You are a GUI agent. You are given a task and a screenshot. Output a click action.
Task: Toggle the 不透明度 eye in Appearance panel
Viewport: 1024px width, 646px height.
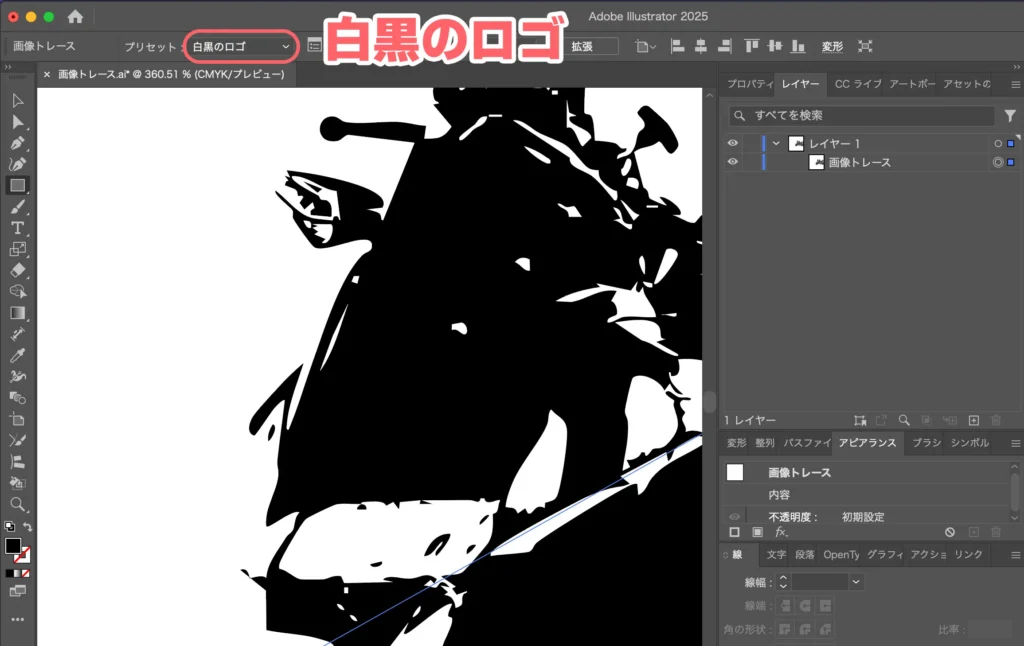coord(733,517)
